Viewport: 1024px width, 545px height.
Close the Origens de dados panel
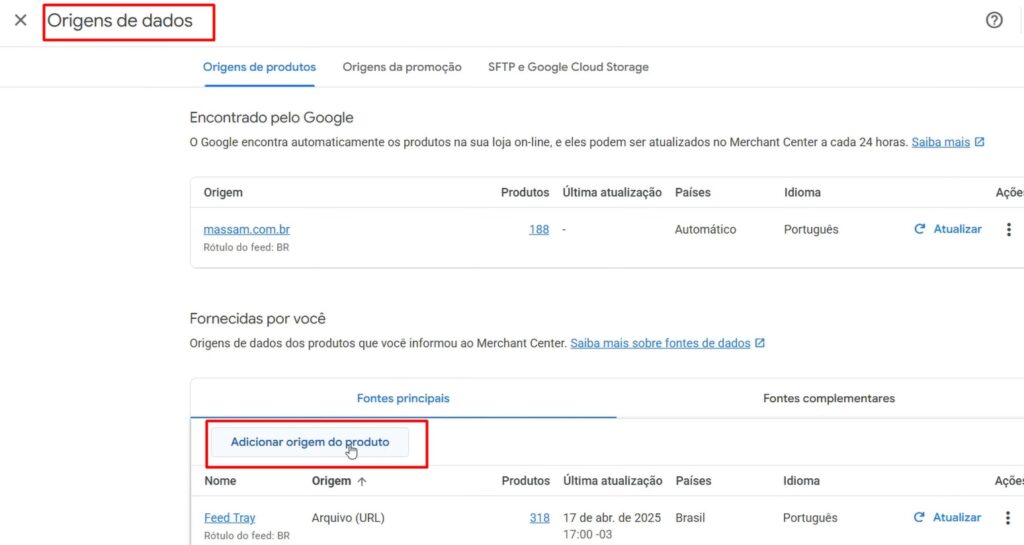20,20
